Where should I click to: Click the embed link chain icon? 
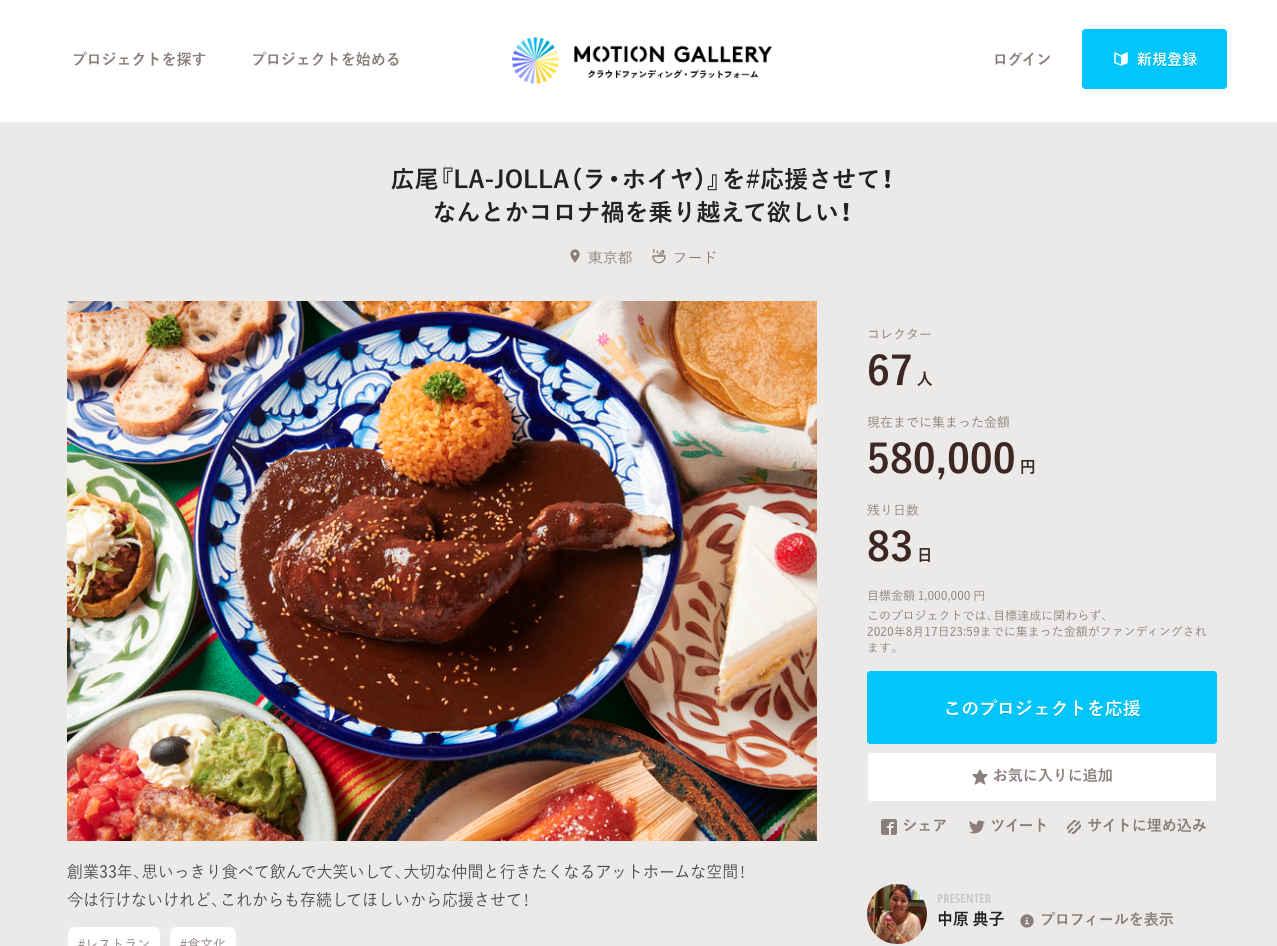[x=1075, y=827]
